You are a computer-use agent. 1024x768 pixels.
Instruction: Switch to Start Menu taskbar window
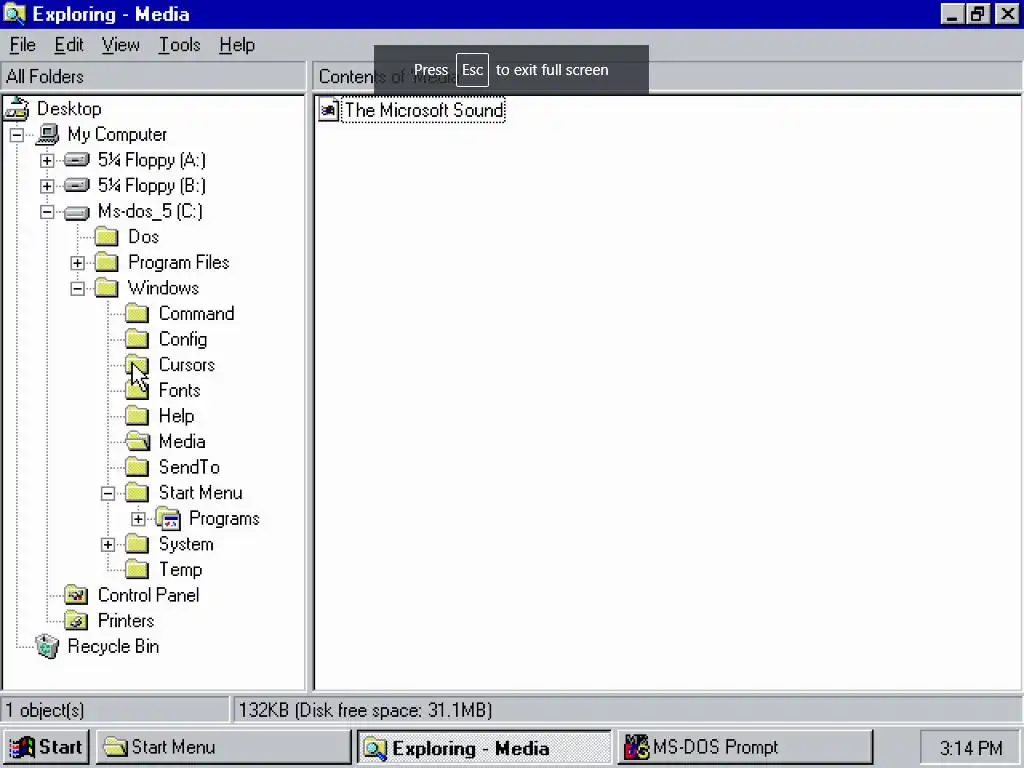point(224,747)
